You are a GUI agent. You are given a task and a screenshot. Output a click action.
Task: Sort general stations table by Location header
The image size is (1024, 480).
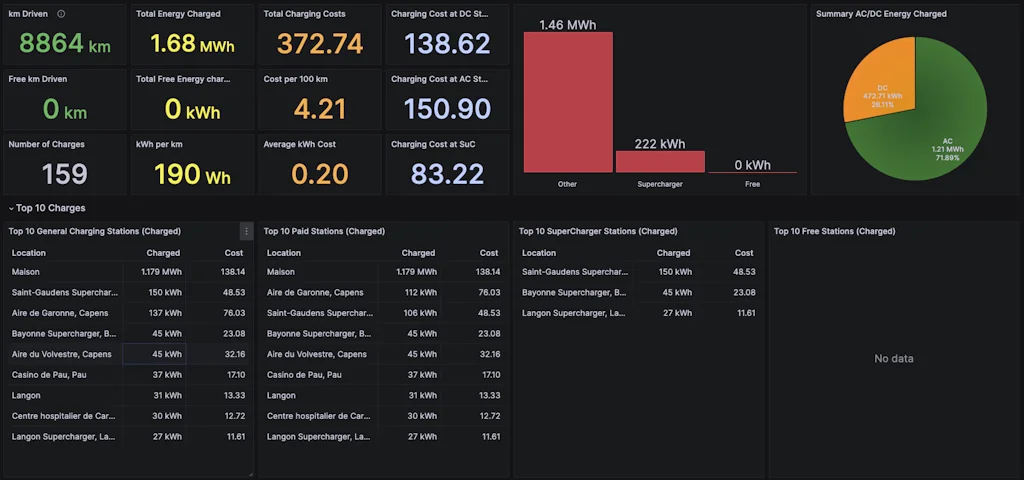(29, 253)
